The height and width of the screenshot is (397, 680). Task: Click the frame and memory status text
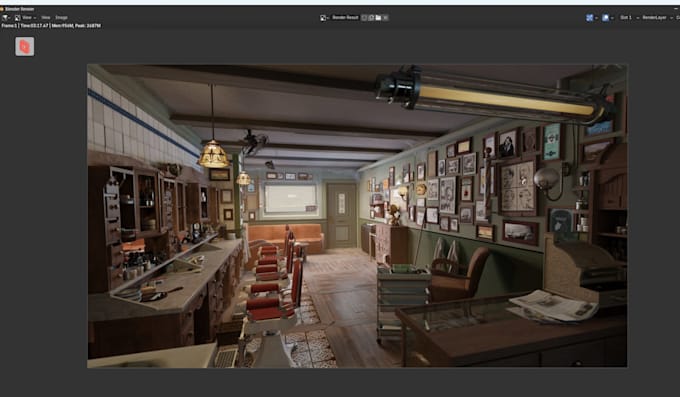pos(51,26)
